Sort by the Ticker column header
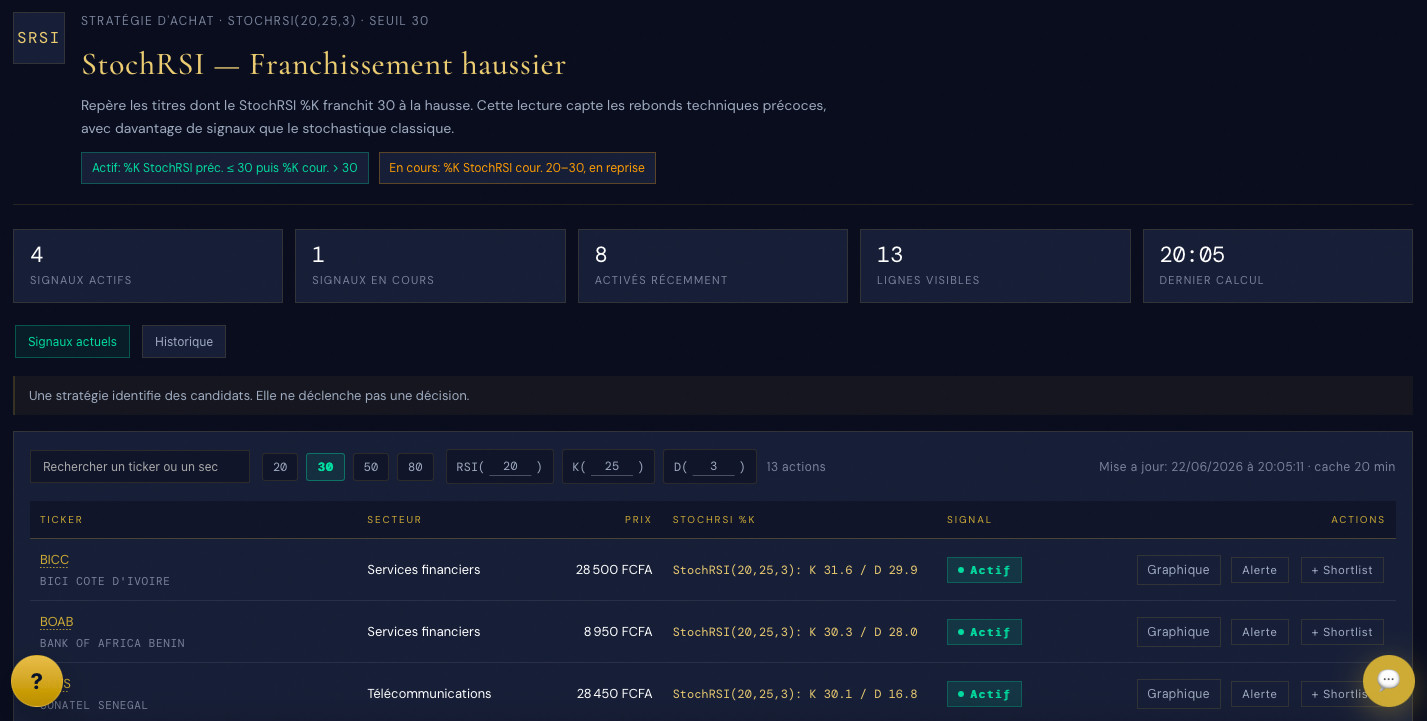This screenshot has height=721, width=1427. (61, 520)
